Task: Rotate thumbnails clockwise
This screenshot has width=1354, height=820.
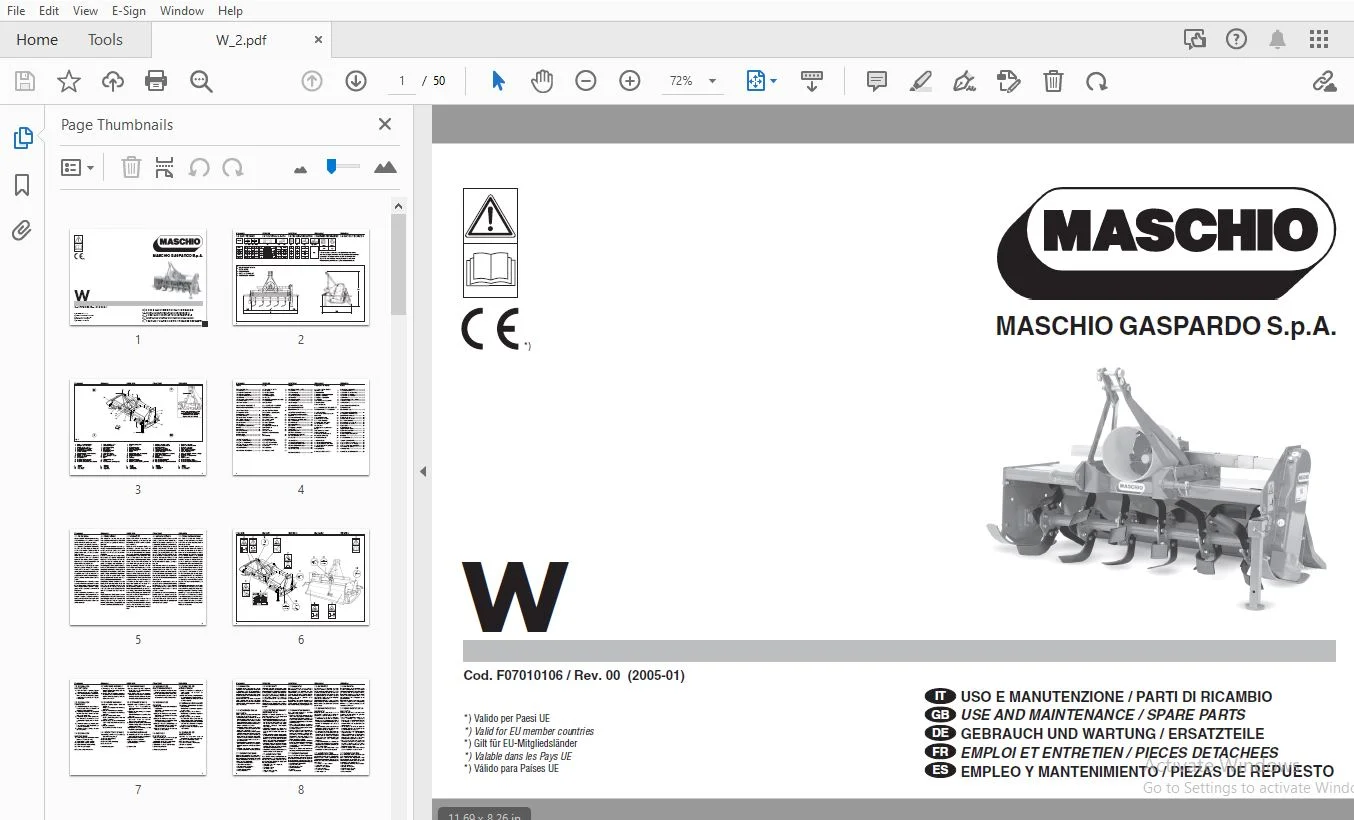Action: tap(233, 167)
